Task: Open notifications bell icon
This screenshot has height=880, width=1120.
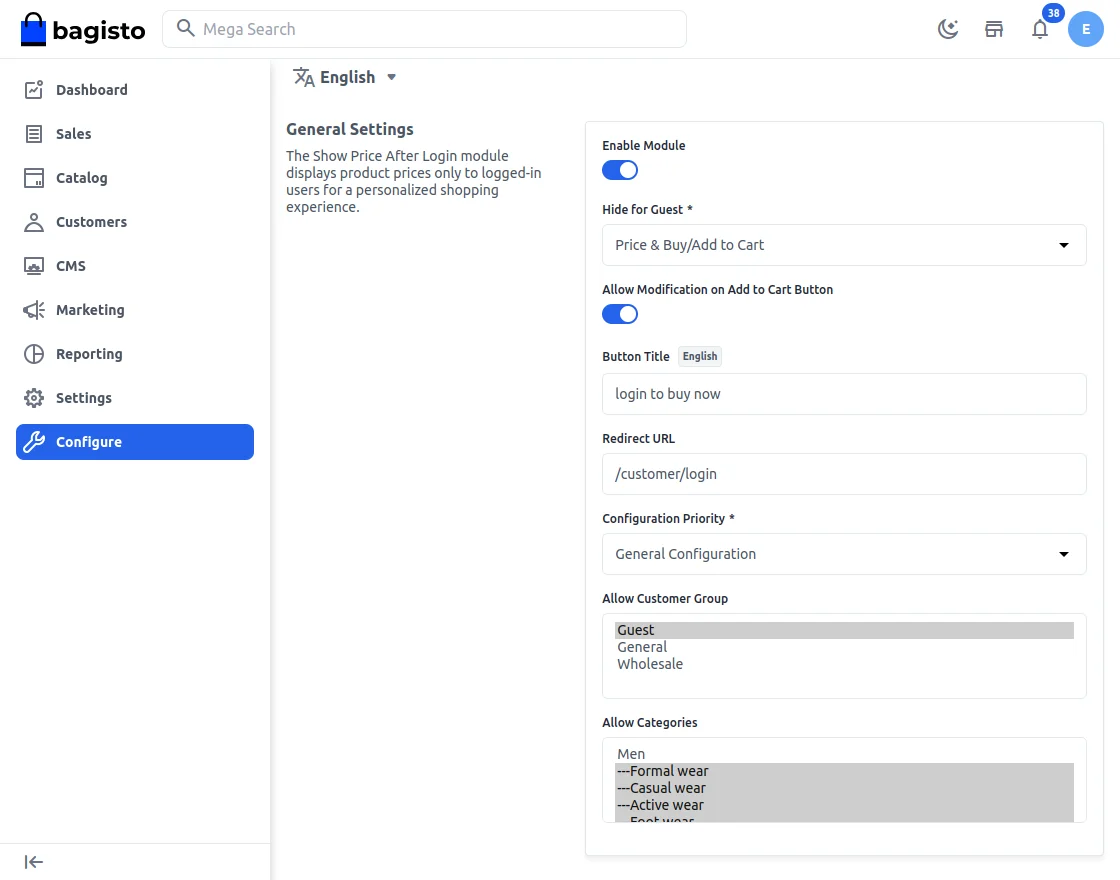Action: [1040, 29]
